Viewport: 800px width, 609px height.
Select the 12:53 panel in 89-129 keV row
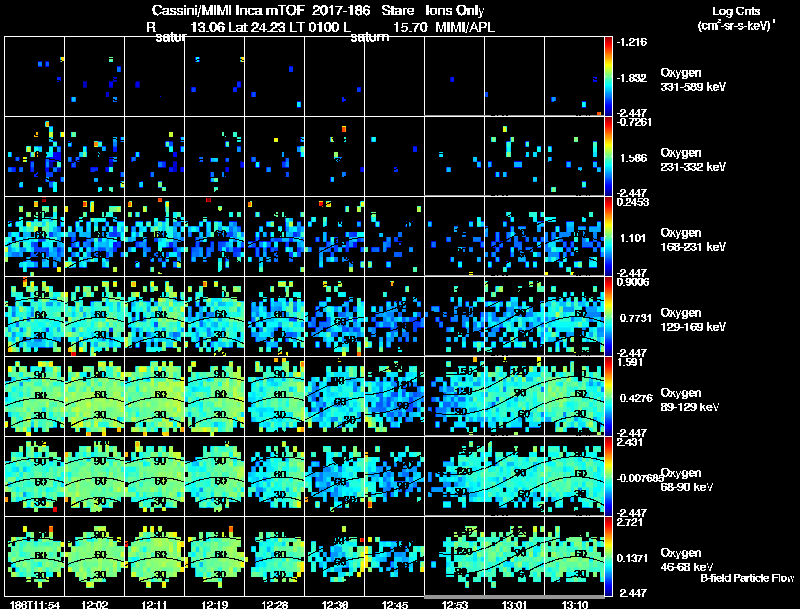click(454, 396)
